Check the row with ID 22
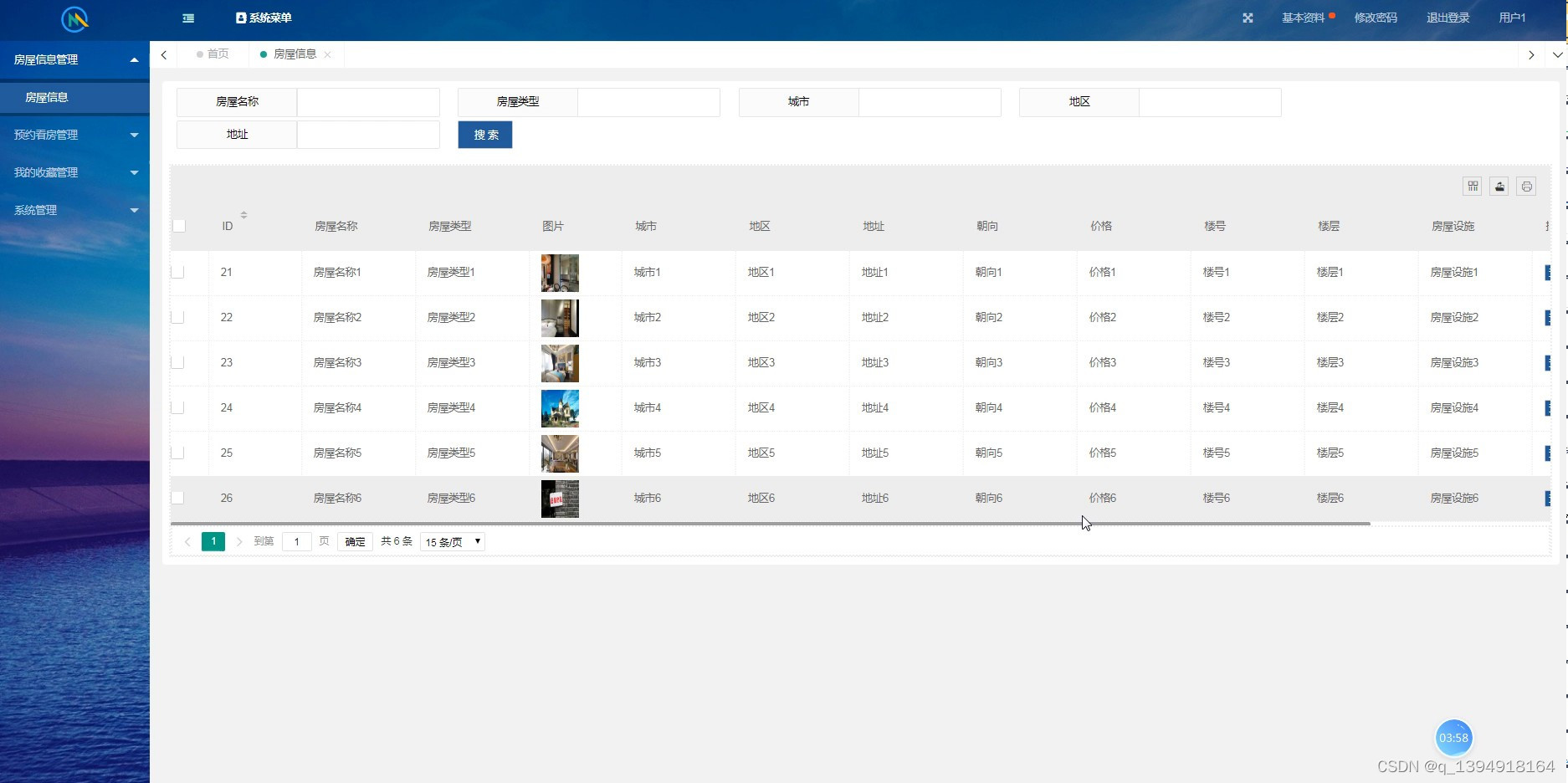Screen dimensions: 1568x783 coord(177,317)
